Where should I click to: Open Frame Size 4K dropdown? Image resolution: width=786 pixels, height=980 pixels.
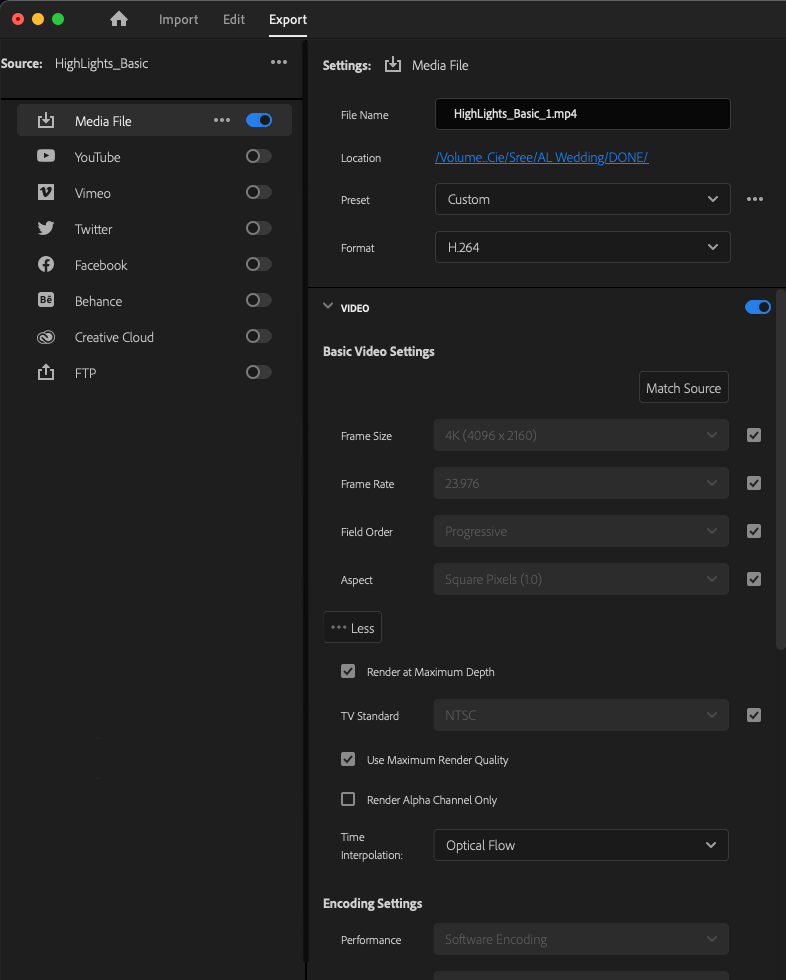point(581,435)
